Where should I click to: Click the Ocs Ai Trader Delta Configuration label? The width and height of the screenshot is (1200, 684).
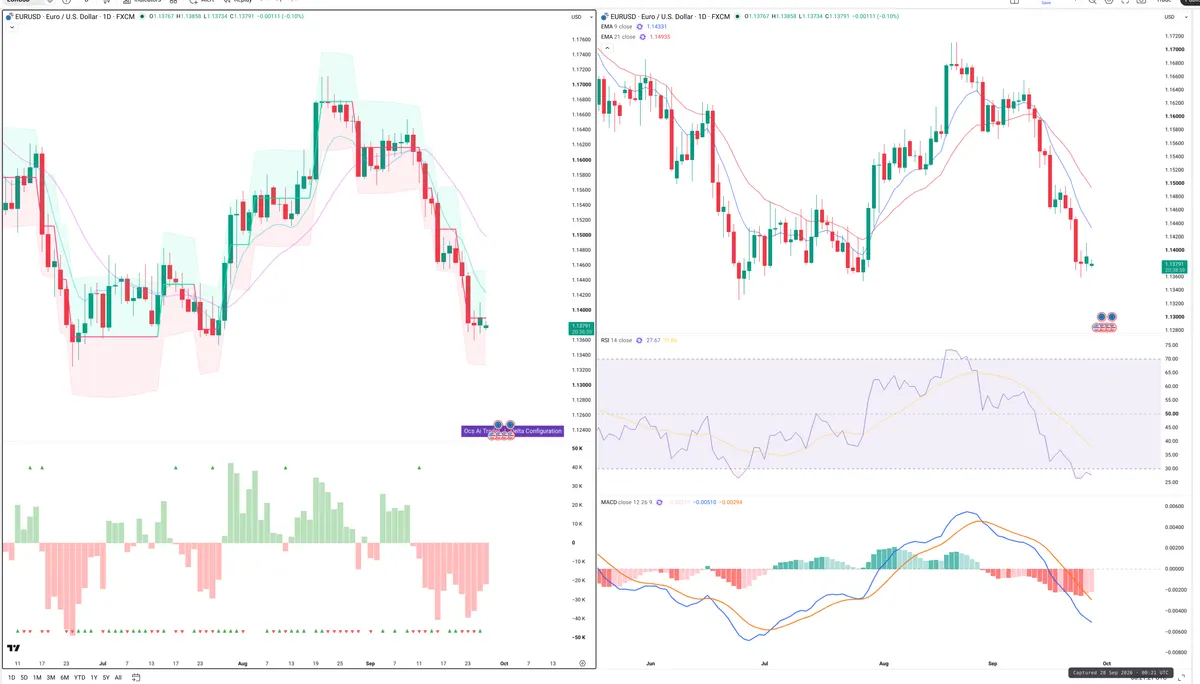pyautogui.click(x=512, y=431)
